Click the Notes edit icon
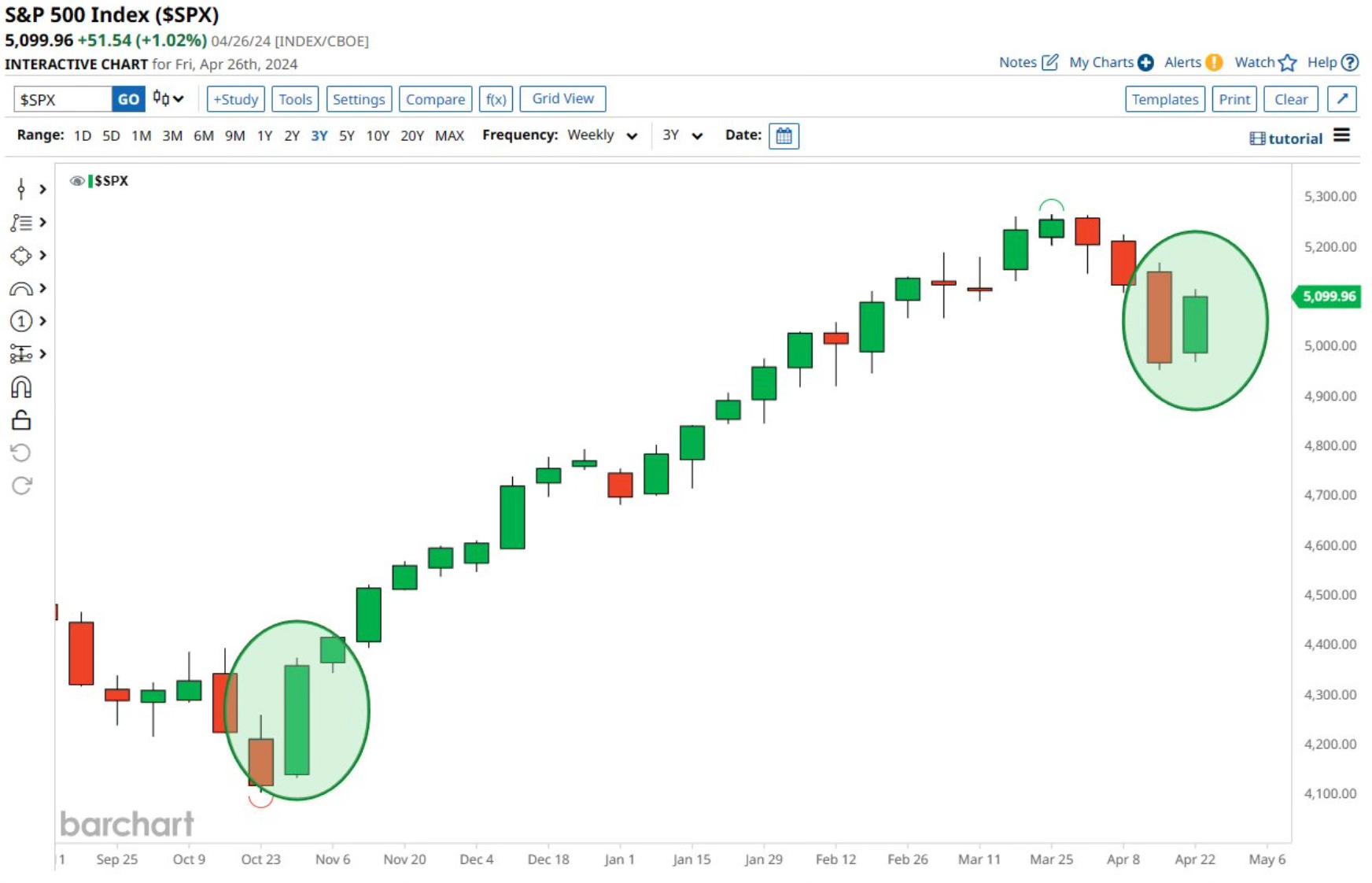Screen dimensions: 1372x883 coord(1050,62)
